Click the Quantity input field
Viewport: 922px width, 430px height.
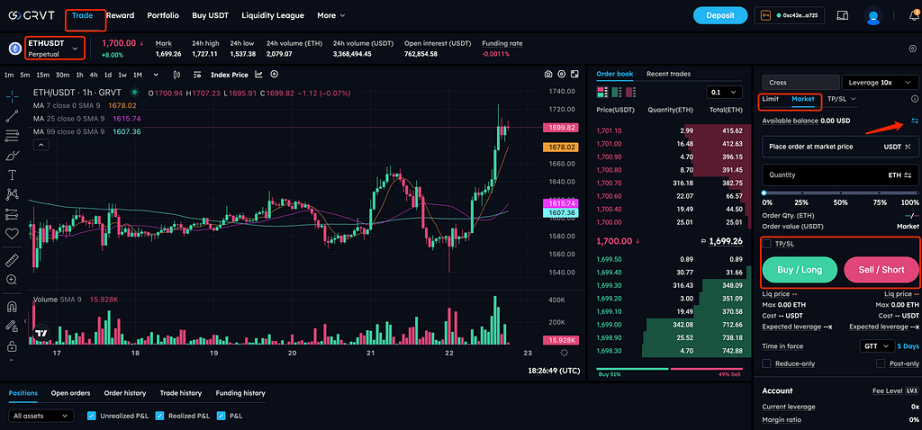coord(840,175)
